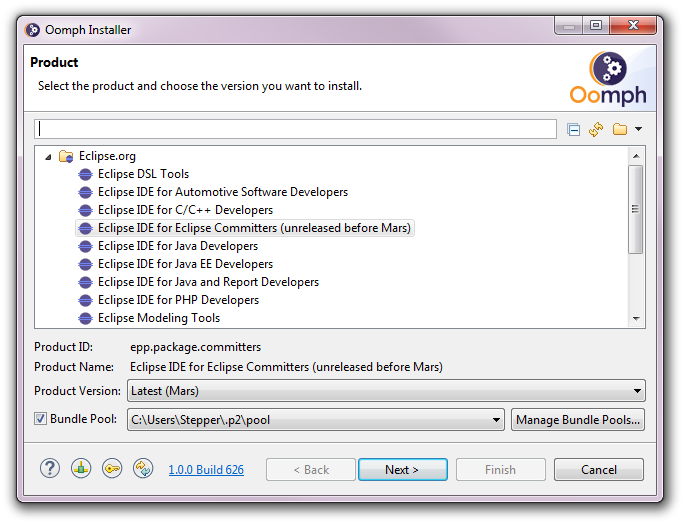Collapse the Eclipse.org tree node

click(48, 157)
